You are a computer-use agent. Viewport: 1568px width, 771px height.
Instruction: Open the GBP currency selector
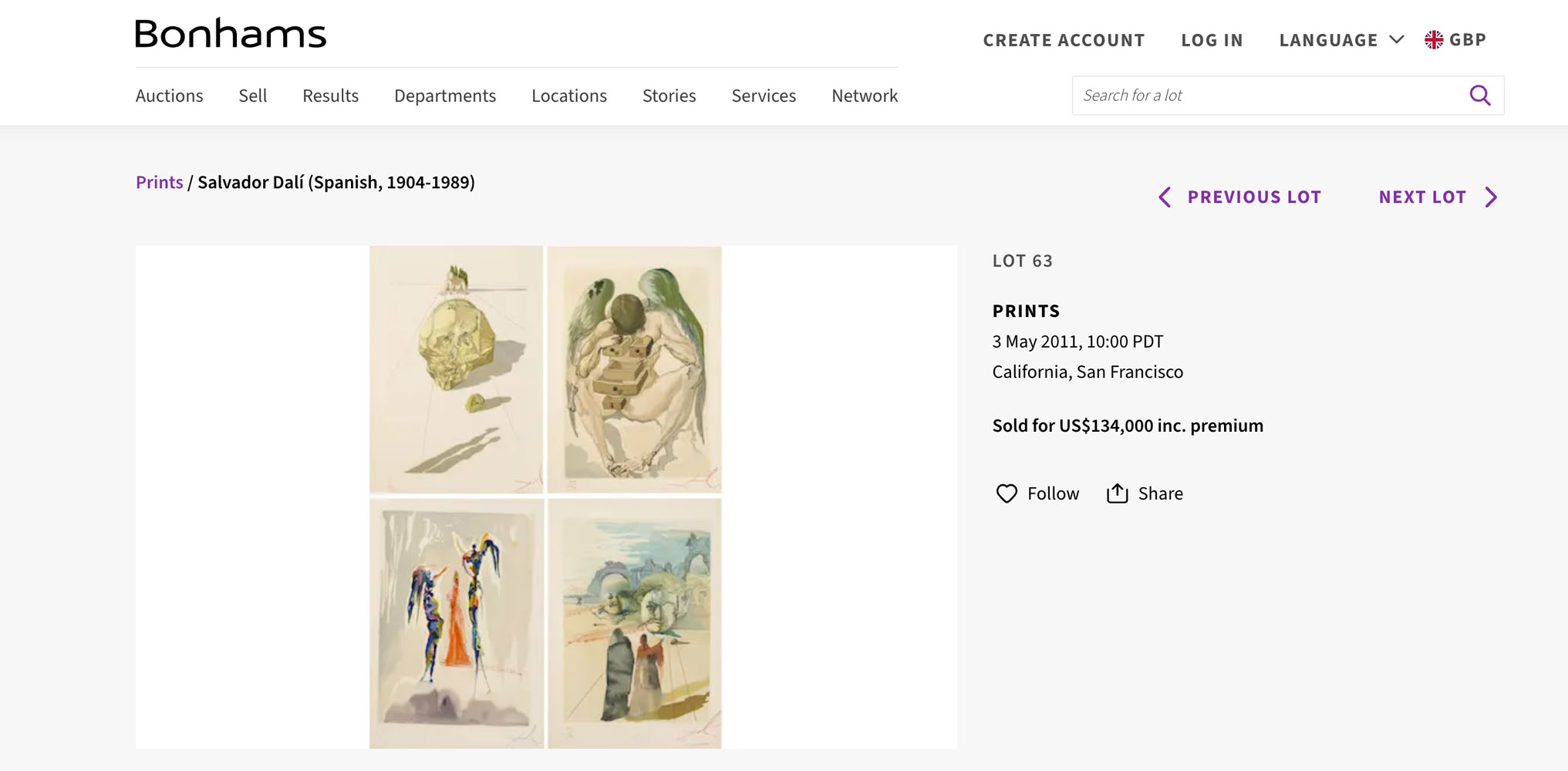tap(1455, 40)
